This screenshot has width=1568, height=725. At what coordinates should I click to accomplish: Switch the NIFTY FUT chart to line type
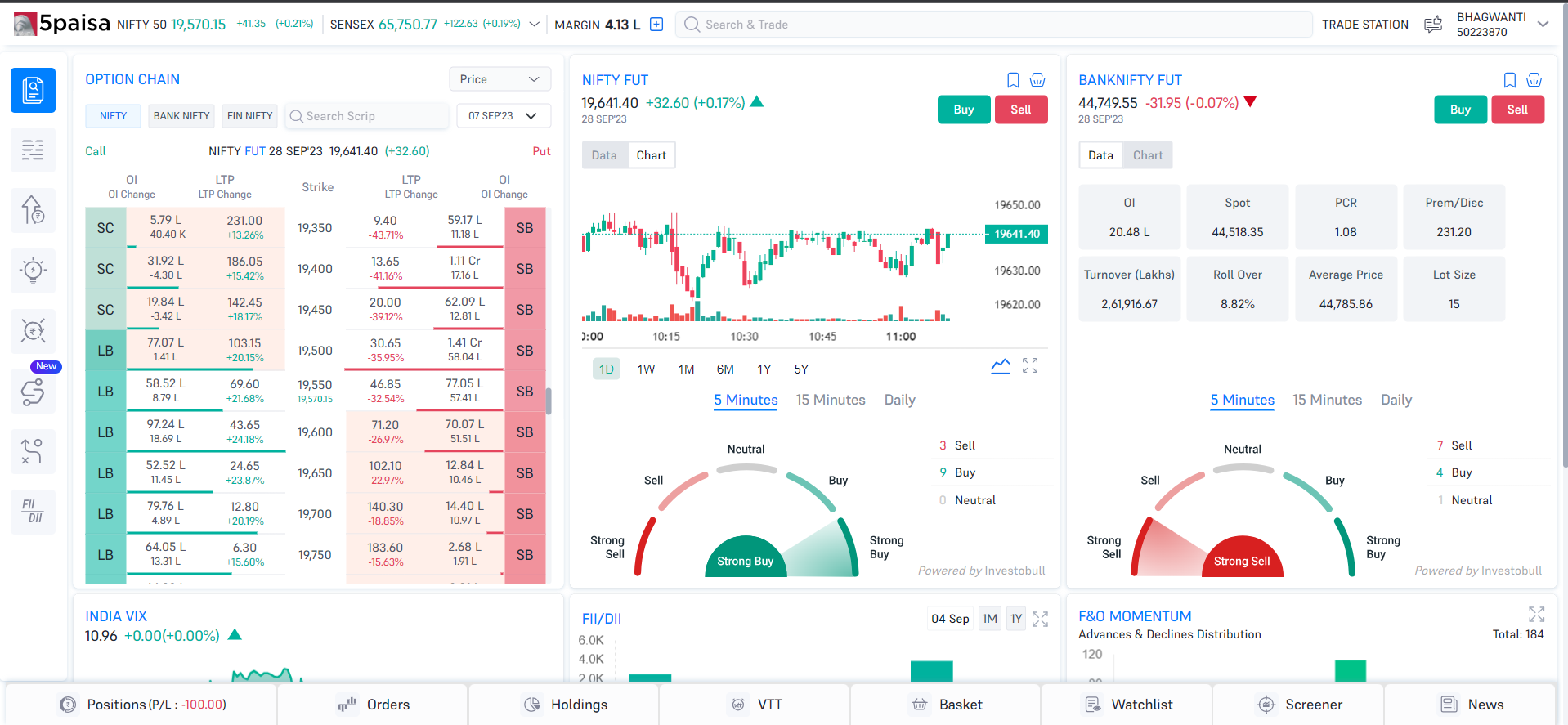[1001, 366]
